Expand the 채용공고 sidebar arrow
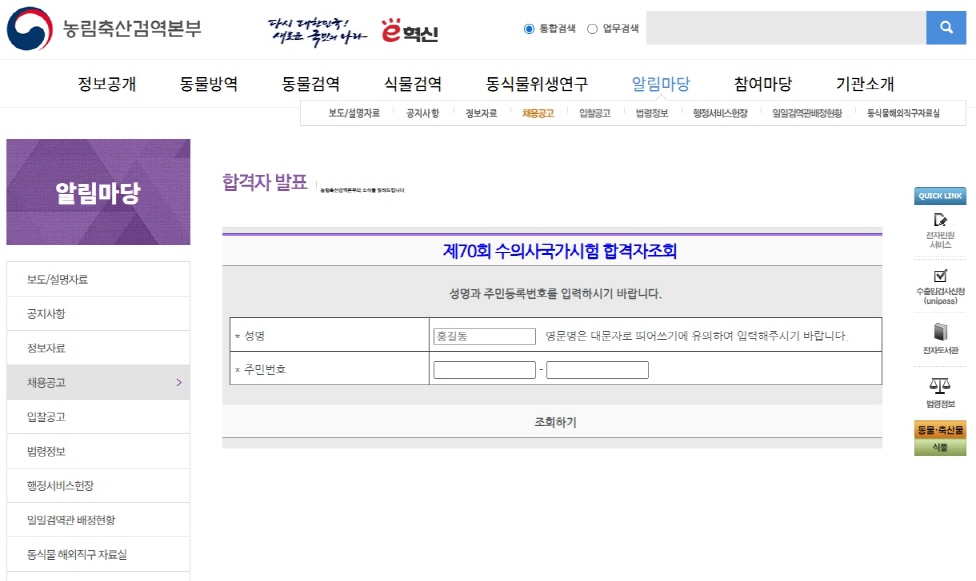 [179, 382]
